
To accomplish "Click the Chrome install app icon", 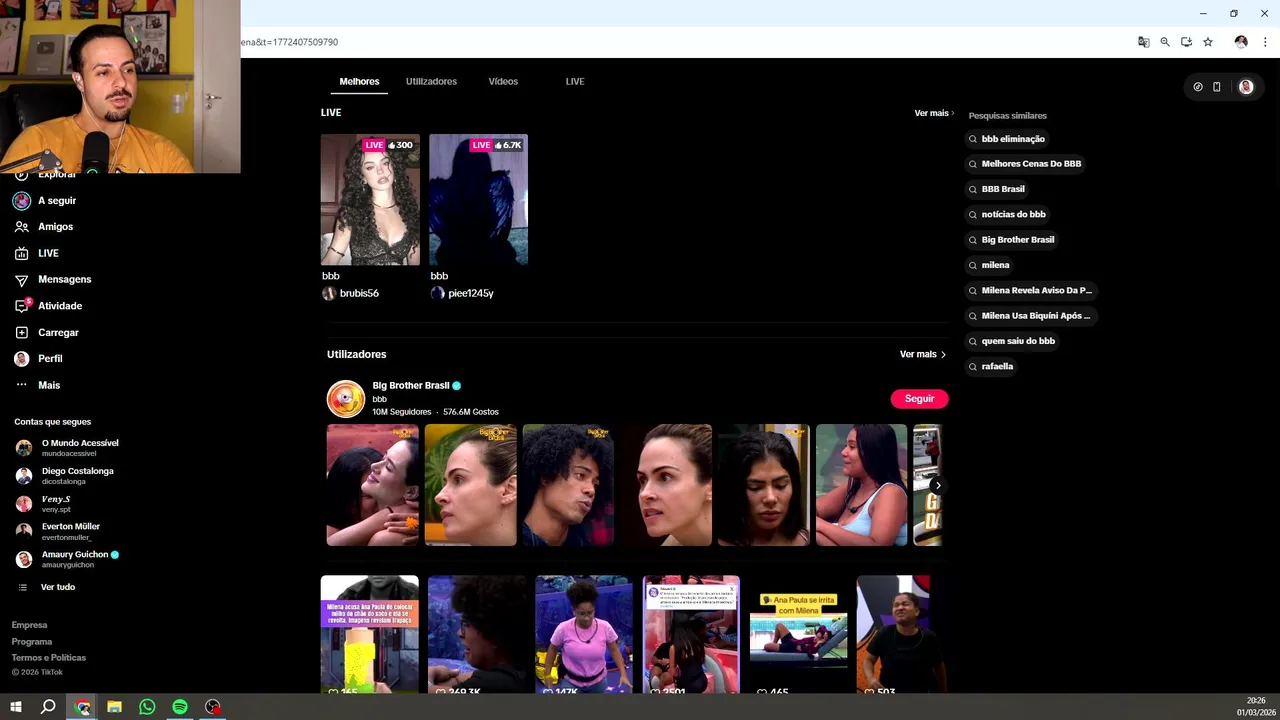I will pyautogui.click(x=1186, y=42).
